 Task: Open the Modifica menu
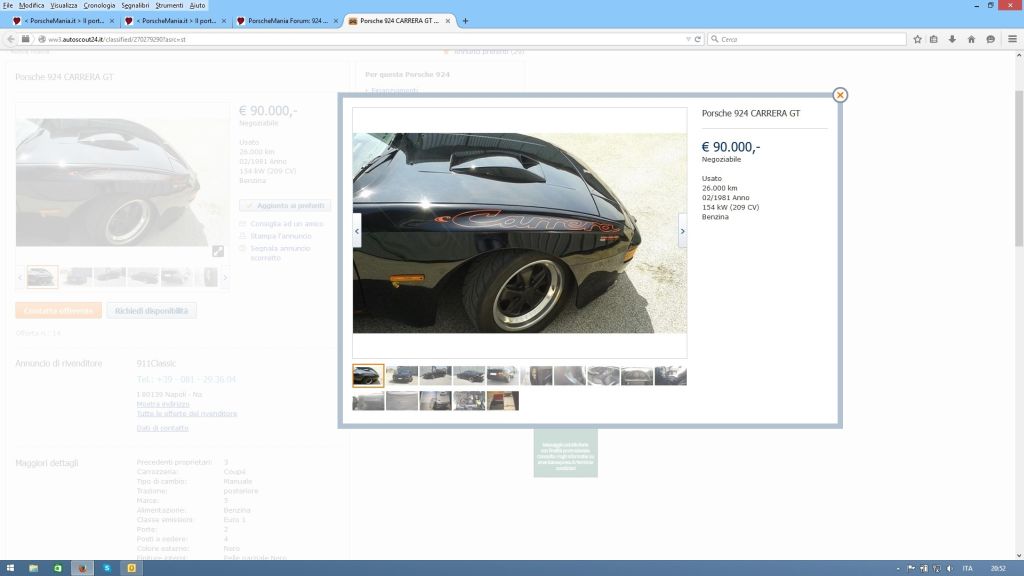click(31, 5)
